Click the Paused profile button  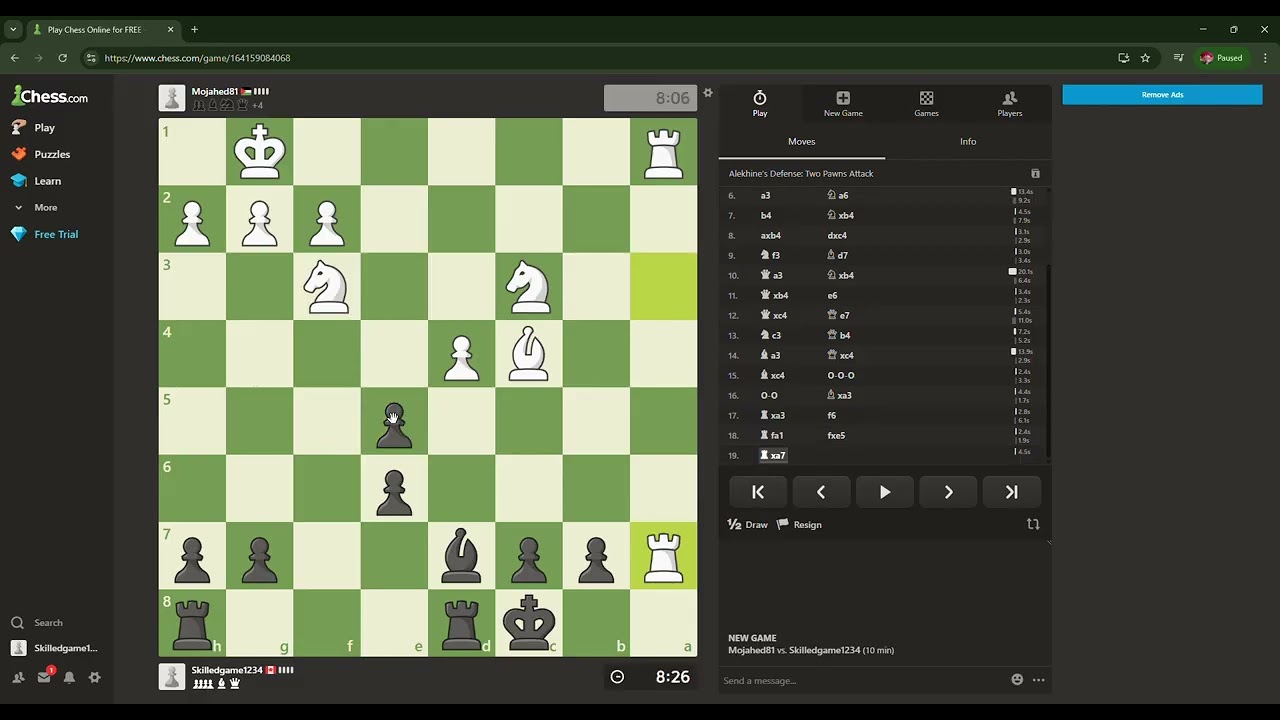1221,58
